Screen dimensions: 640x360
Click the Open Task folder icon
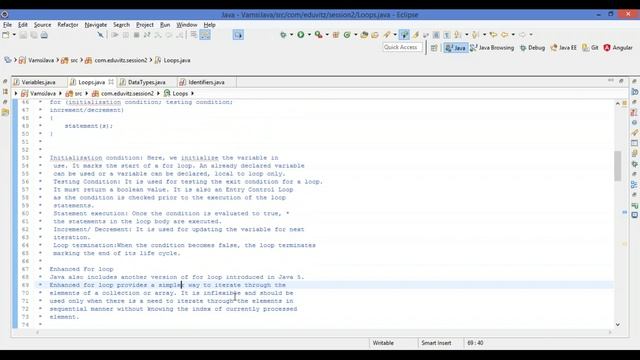[375, 35]
